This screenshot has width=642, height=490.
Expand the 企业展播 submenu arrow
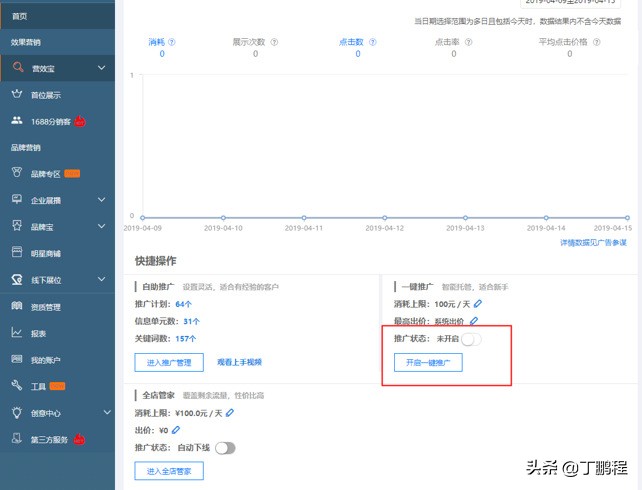(102, 199)
